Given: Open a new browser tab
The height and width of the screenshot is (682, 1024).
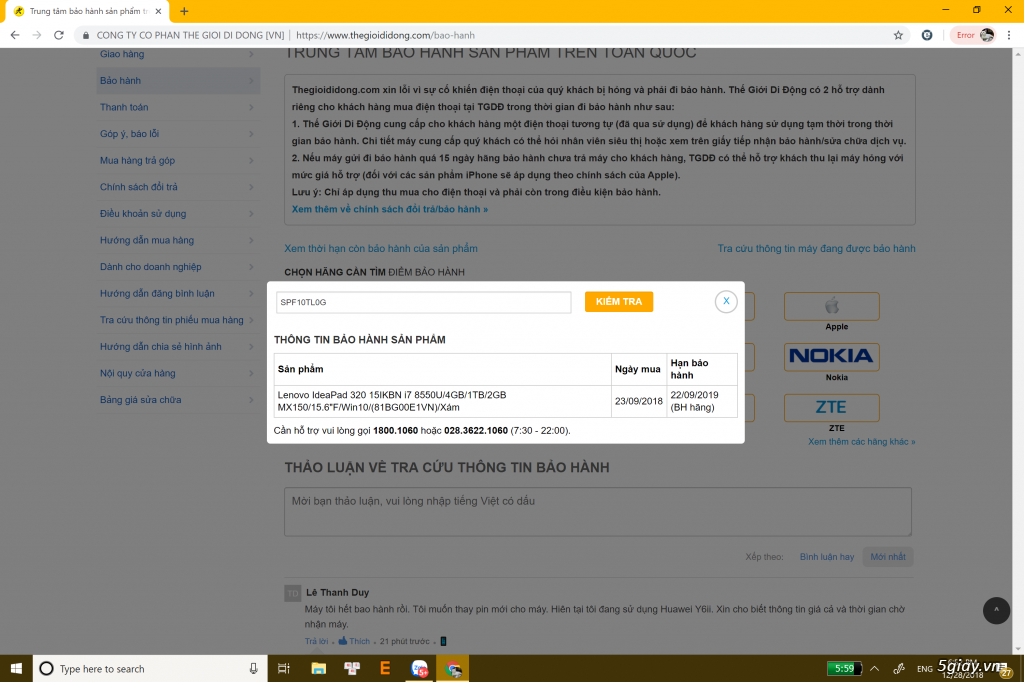Looking at the screenshot, I should [x=184, y=11].
